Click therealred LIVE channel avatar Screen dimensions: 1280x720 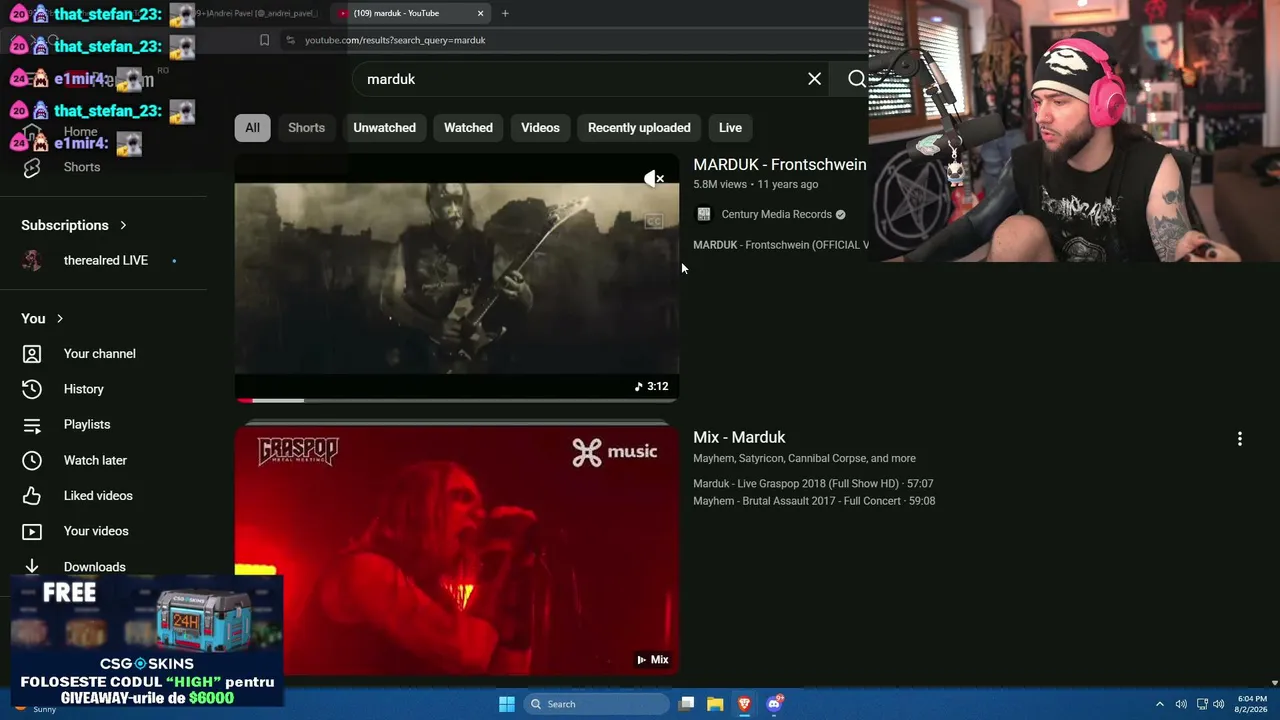(x=32, y=260)
